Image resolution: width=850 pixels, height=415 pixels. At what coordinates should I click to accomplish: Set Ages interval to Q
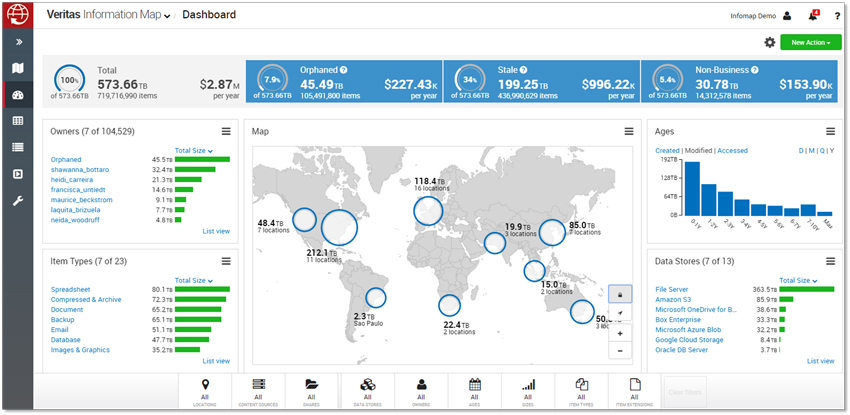pos(822,151)
